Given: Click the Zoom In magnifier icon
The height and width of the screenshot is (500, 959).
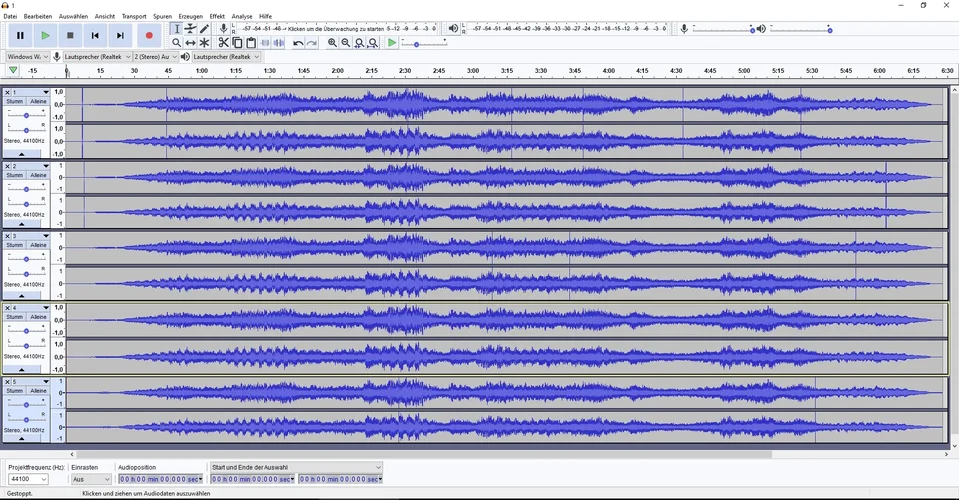Looking at the screenshot, I should coord(332,43).
